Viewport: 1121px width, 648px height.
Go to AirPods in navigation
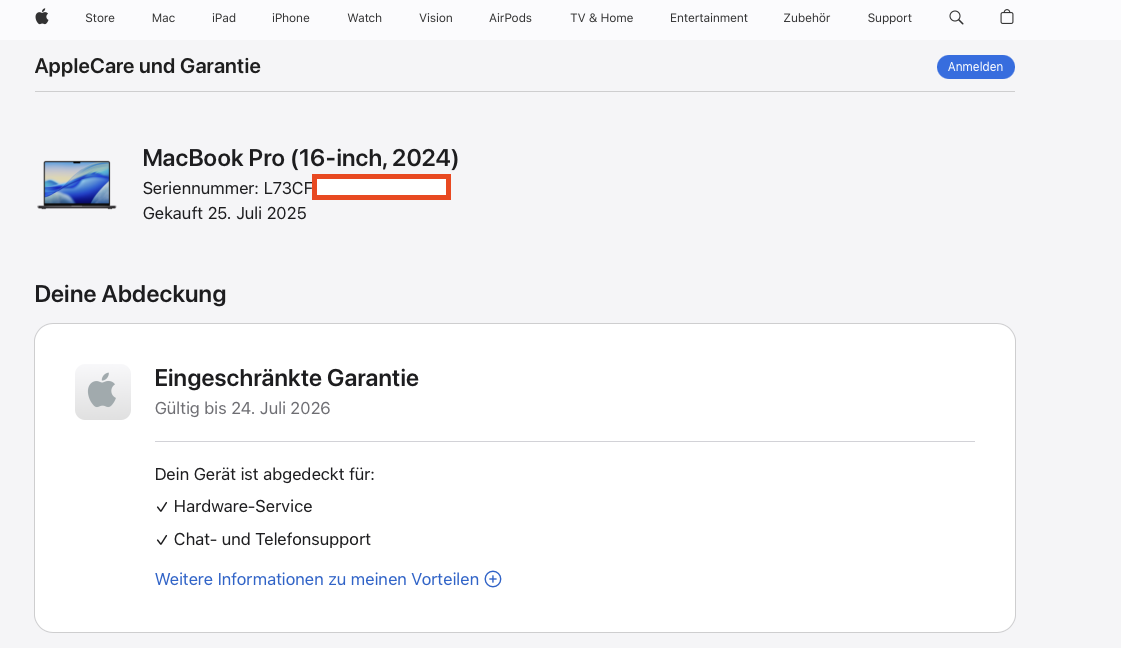pyautogui.click(x=510, y=18)
